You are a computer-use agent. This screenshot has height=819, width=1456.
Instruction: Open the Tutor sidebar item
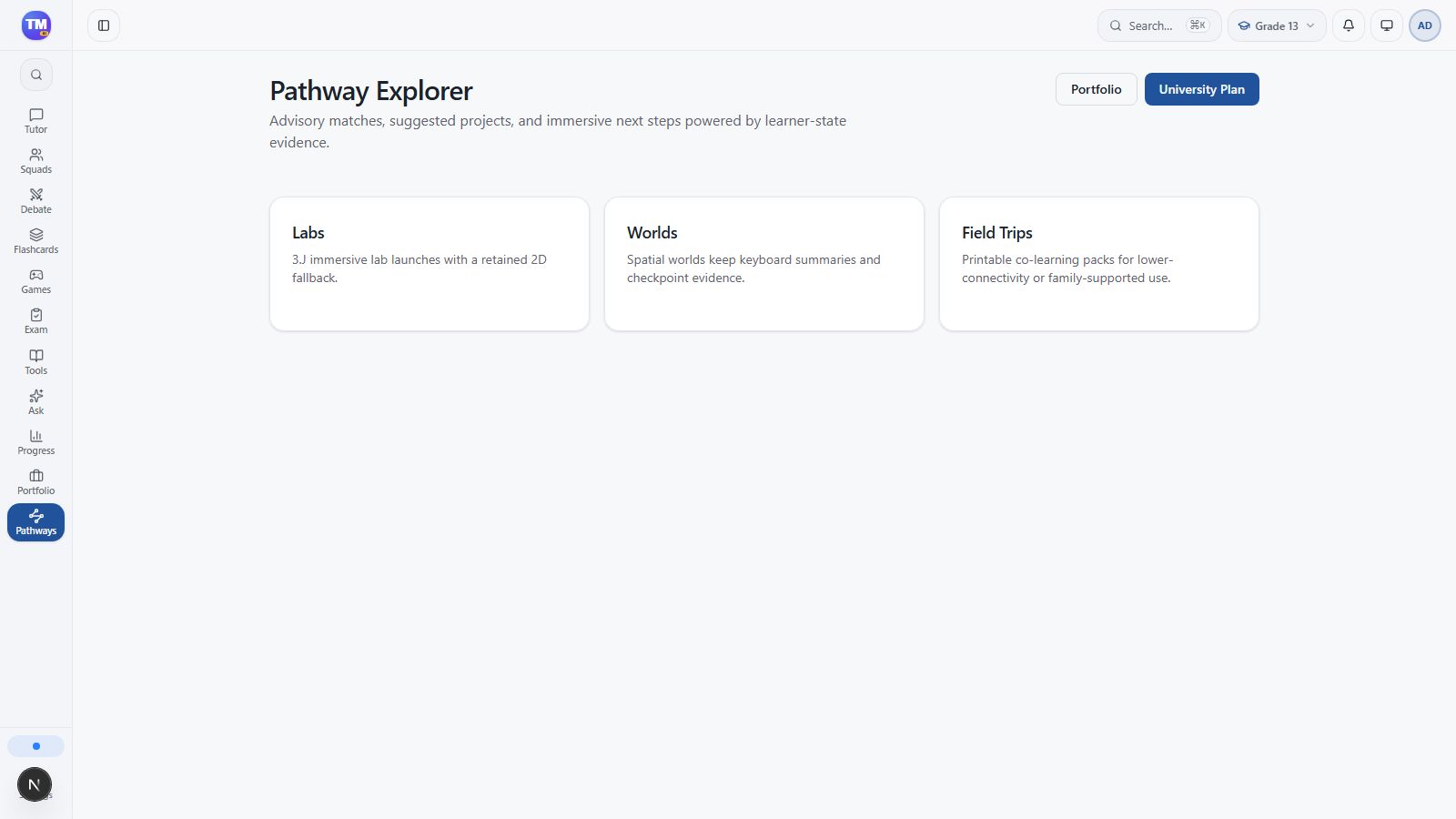[x=35, y=121]
